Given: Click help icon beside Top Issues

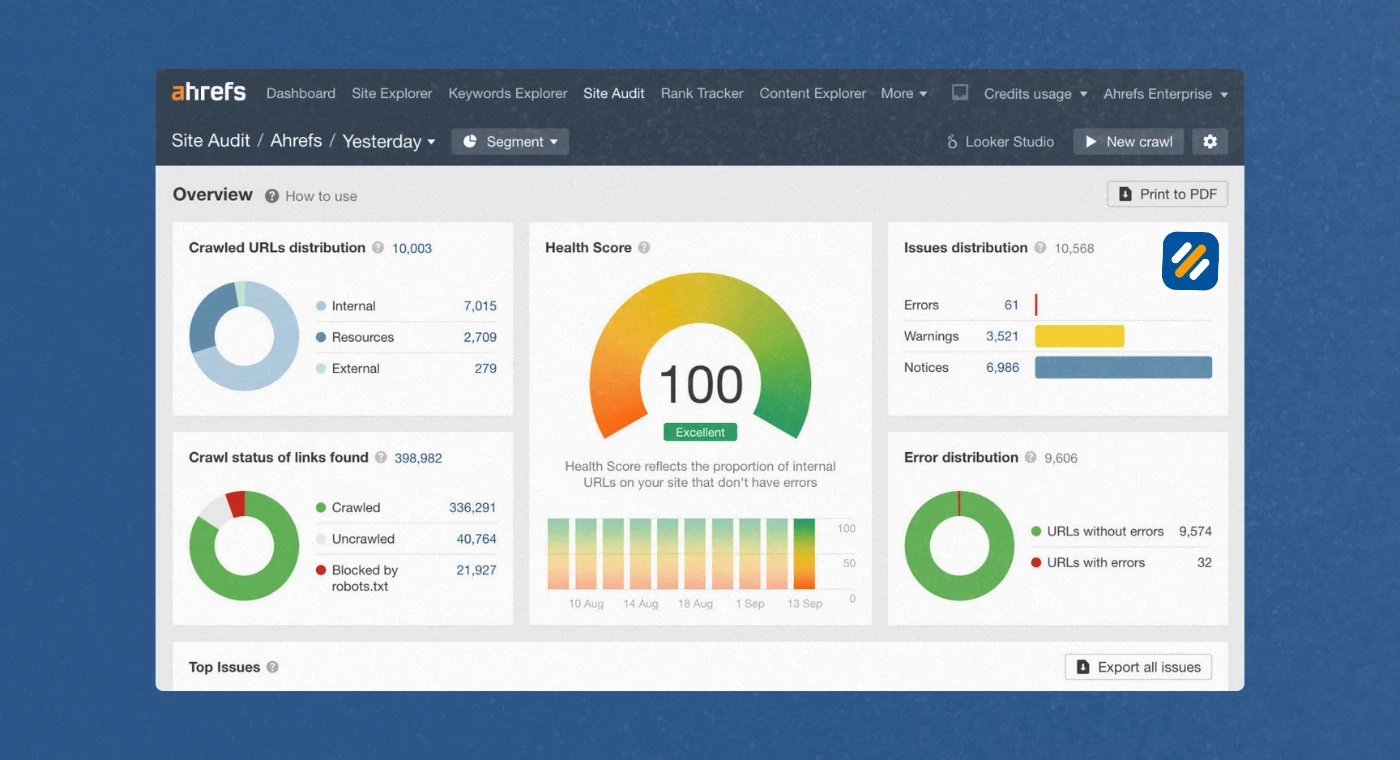Looking at the screenshot, I should point(272,667).
